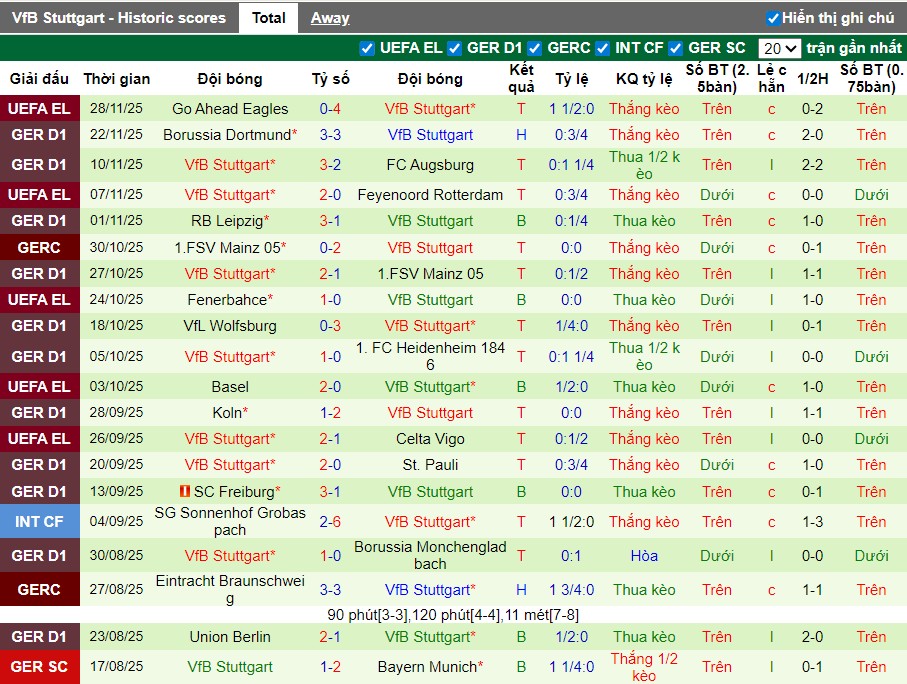Disable the INT CF competition filter
907x684 pixels.
601,47
